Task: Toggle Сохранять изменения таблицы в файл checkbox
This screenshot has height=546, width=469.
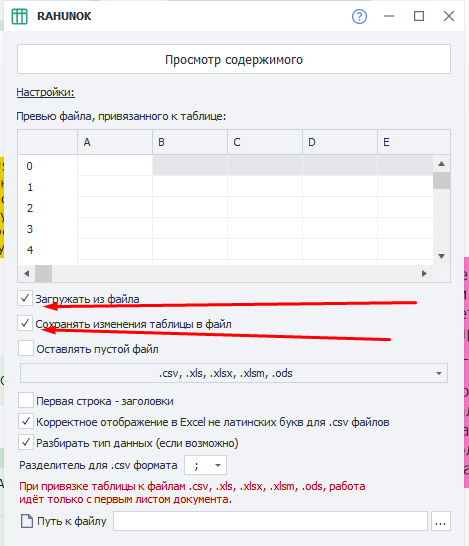Action: pos(25,323)
